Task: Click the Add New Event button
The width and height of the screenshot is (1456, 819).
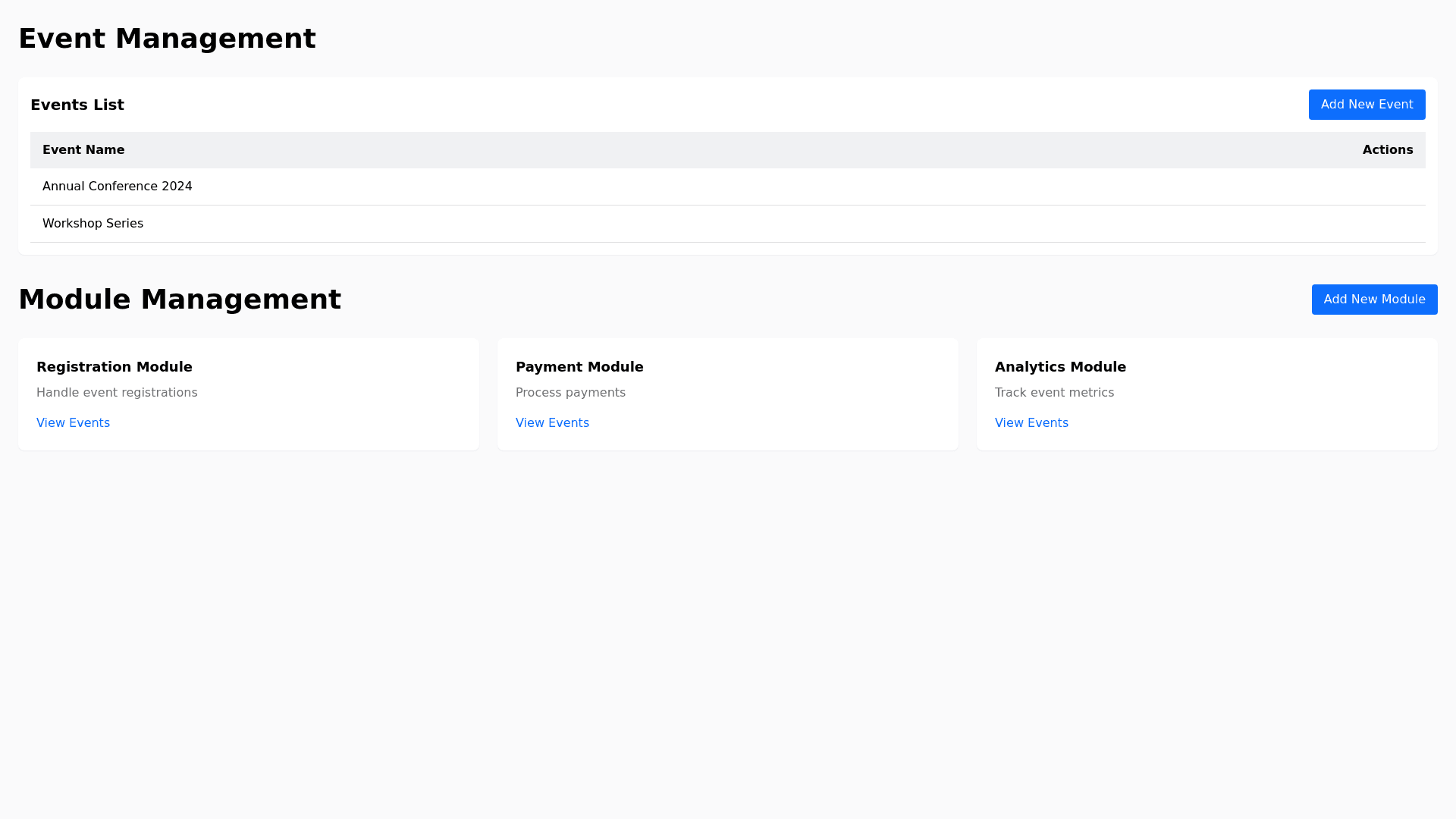Action: 1367,105
